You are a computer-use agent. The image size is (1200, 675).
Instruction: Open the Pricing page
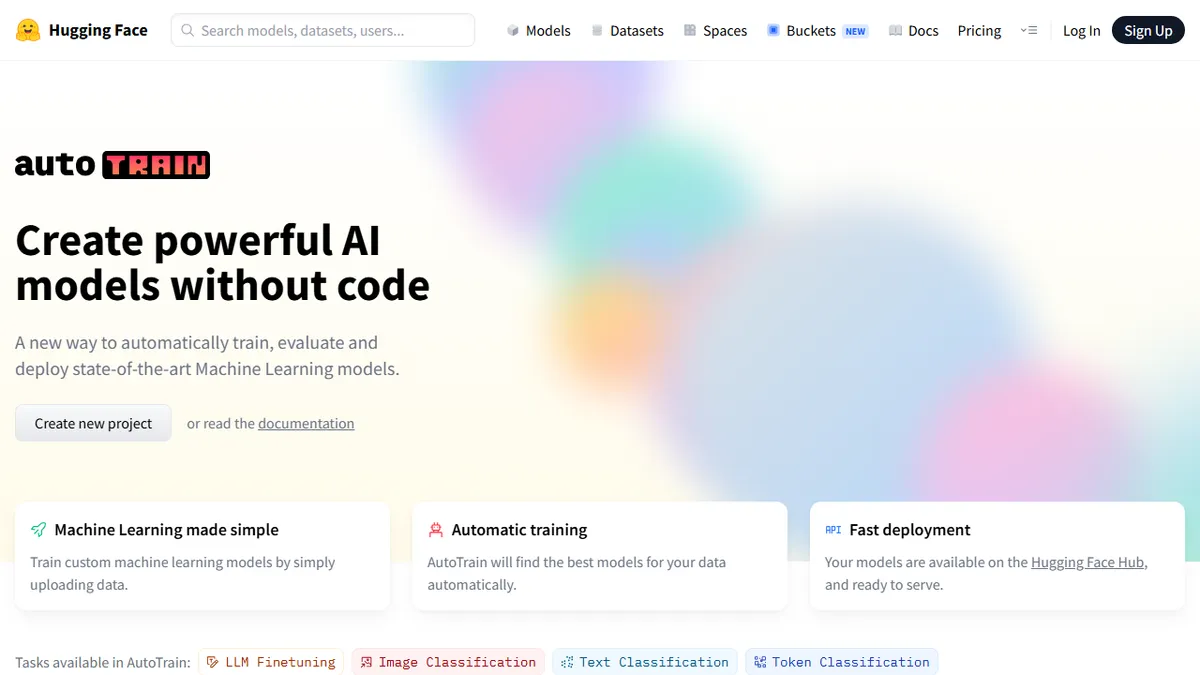979,30
